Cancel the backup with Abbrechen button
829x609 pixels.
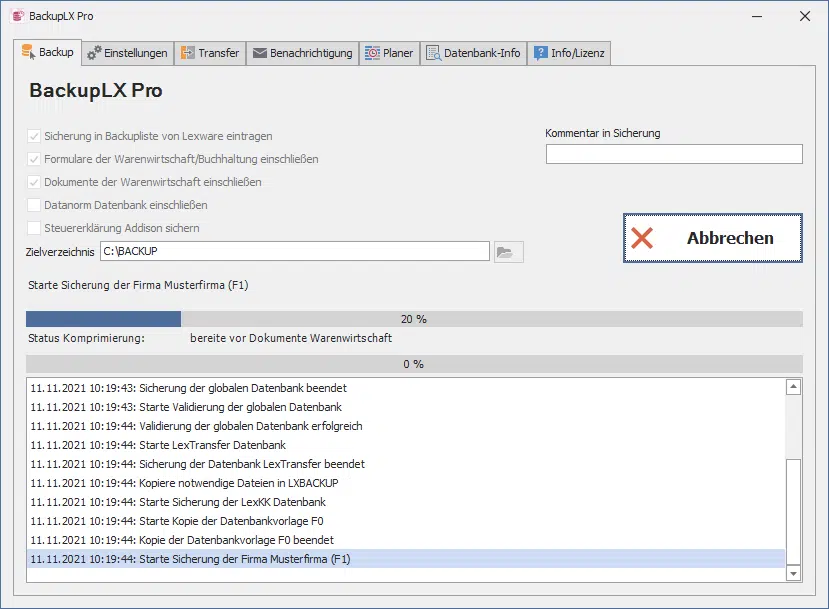tap(713, 238)
